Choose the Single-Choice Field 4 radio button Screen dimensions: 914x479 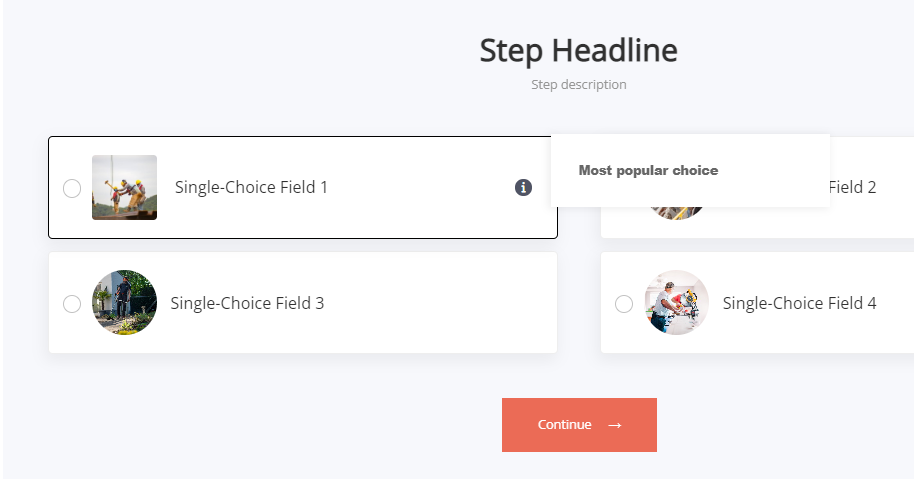point(624,304)
